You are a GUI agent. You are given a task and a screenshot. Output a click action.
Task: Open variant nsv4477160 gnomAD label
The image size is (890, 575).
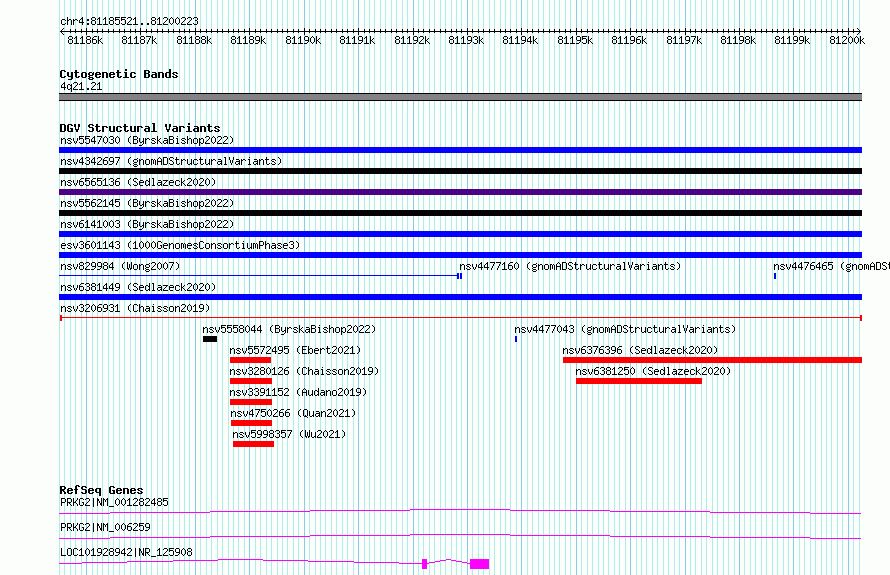tap(570, 266)
